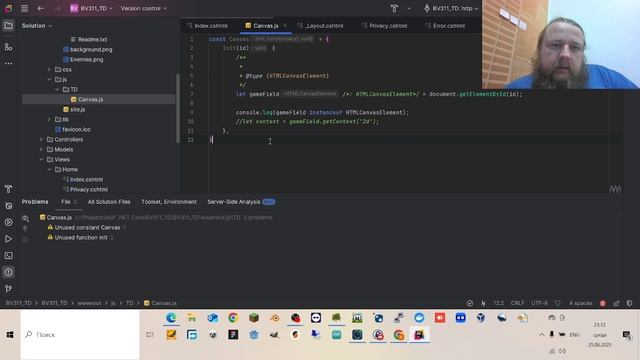Toggle quick-fix preview eye icon in Problems

pos(25,218)
